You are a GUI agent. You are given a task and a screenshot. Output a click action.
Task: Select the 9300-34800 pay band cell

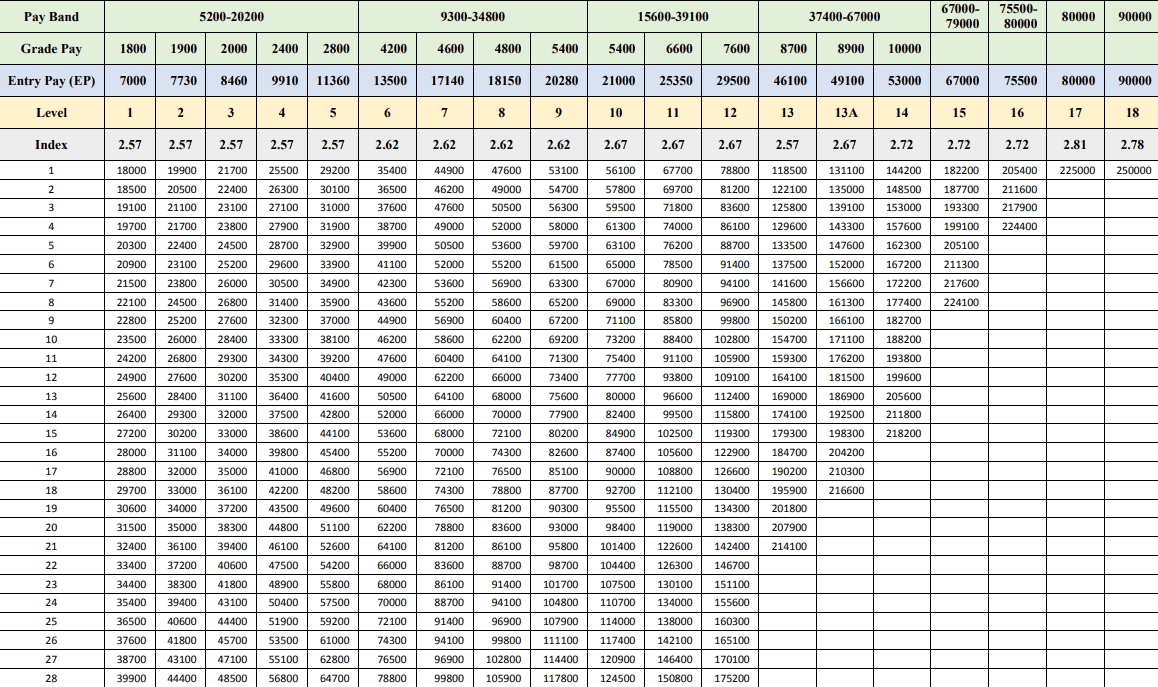(x=474, y=17)
